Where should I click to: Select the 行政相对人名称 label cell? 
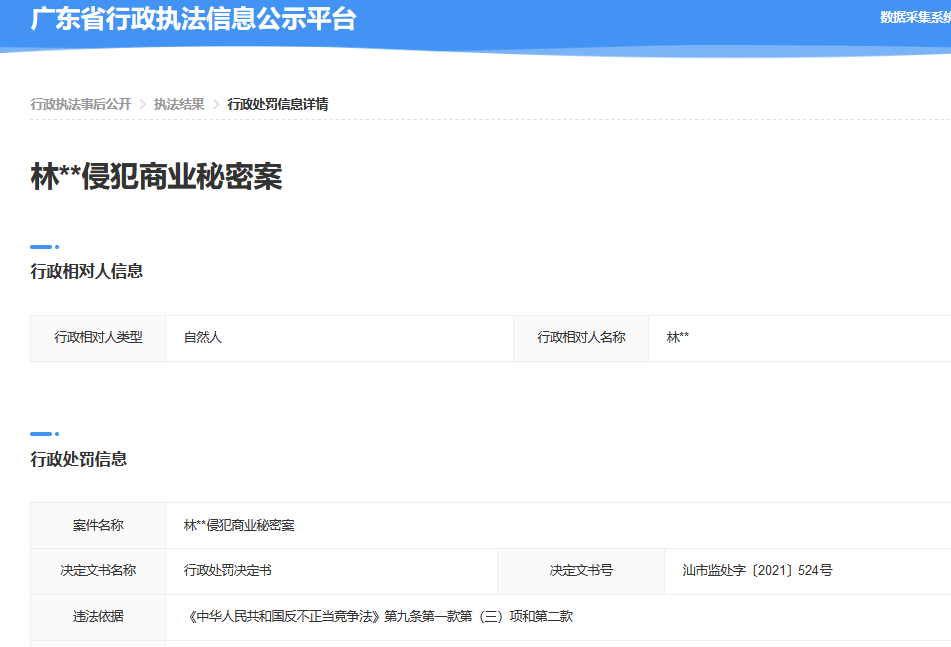581,338
